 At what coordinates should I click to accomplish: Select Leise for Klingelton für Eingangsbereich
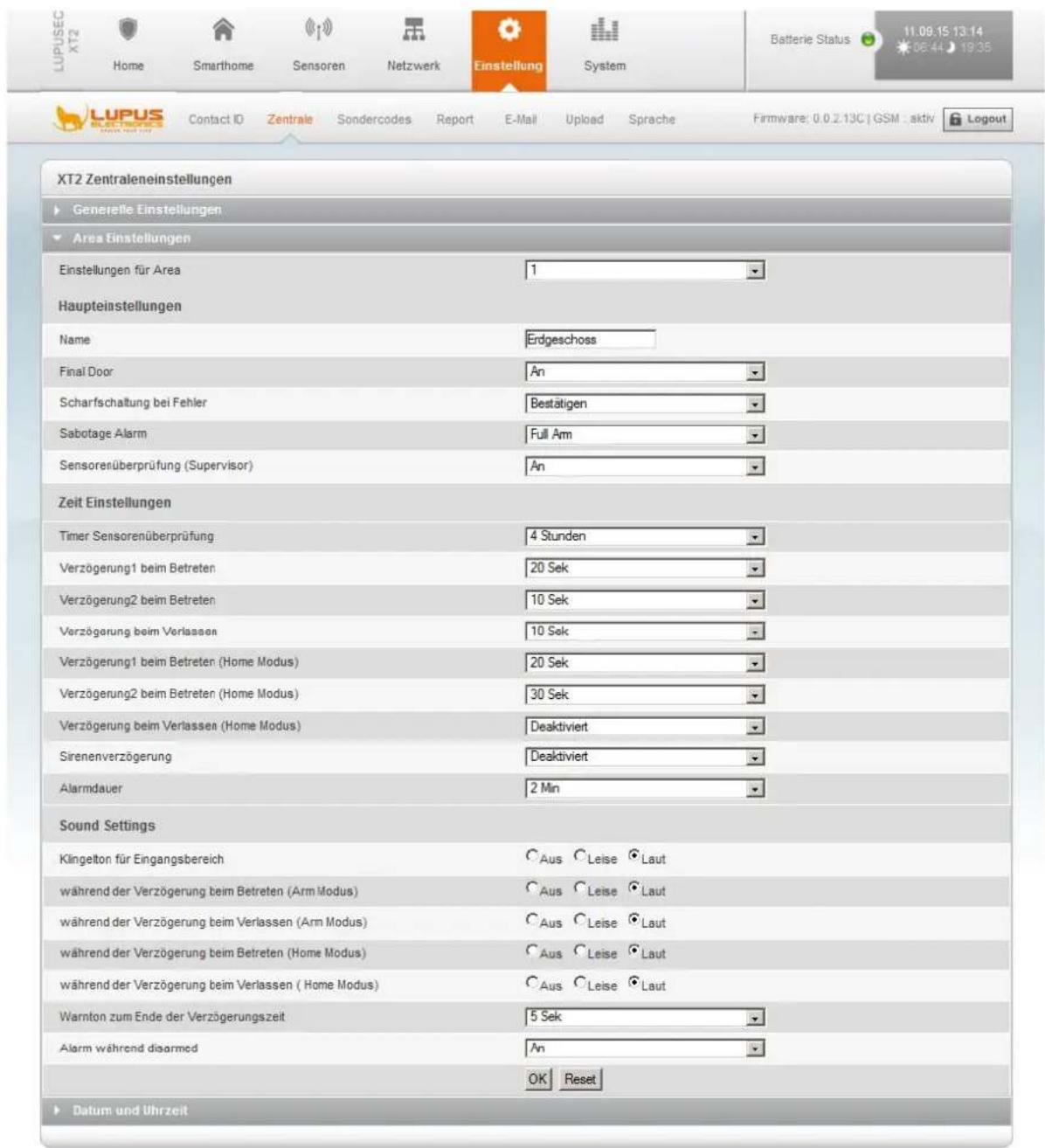tap(579, 856)
